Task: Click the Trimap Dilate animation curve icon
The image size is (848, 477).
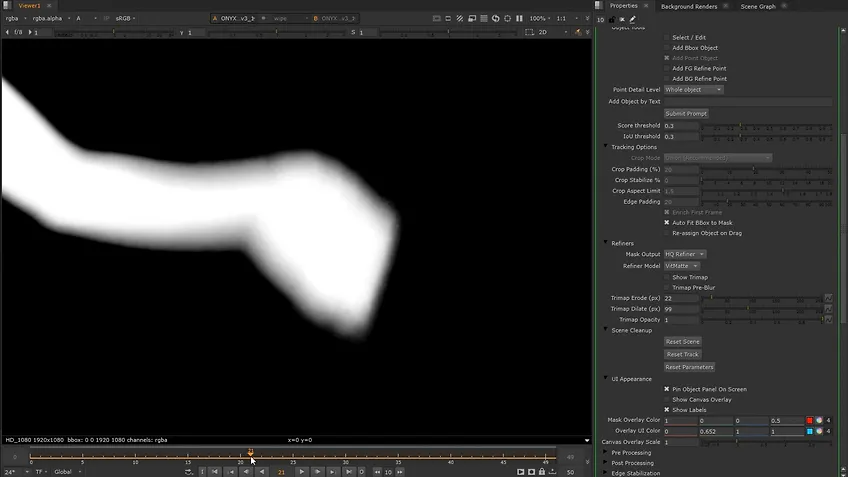Action: click(x=829, y=309)
